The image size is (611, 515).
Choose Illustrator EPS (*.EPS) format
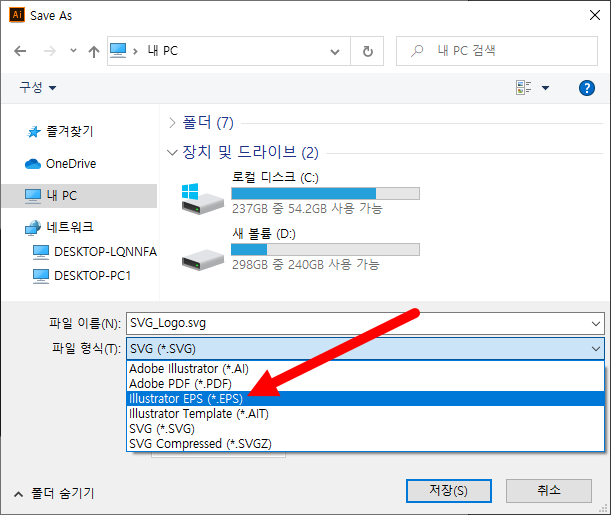[365, 399]
